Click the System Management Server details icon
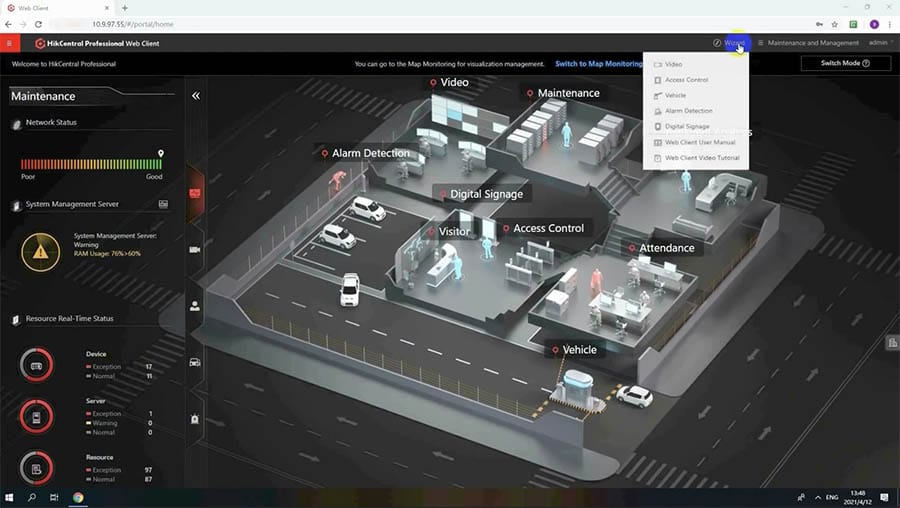Screen dimensions: 900x508 (163, 204)
